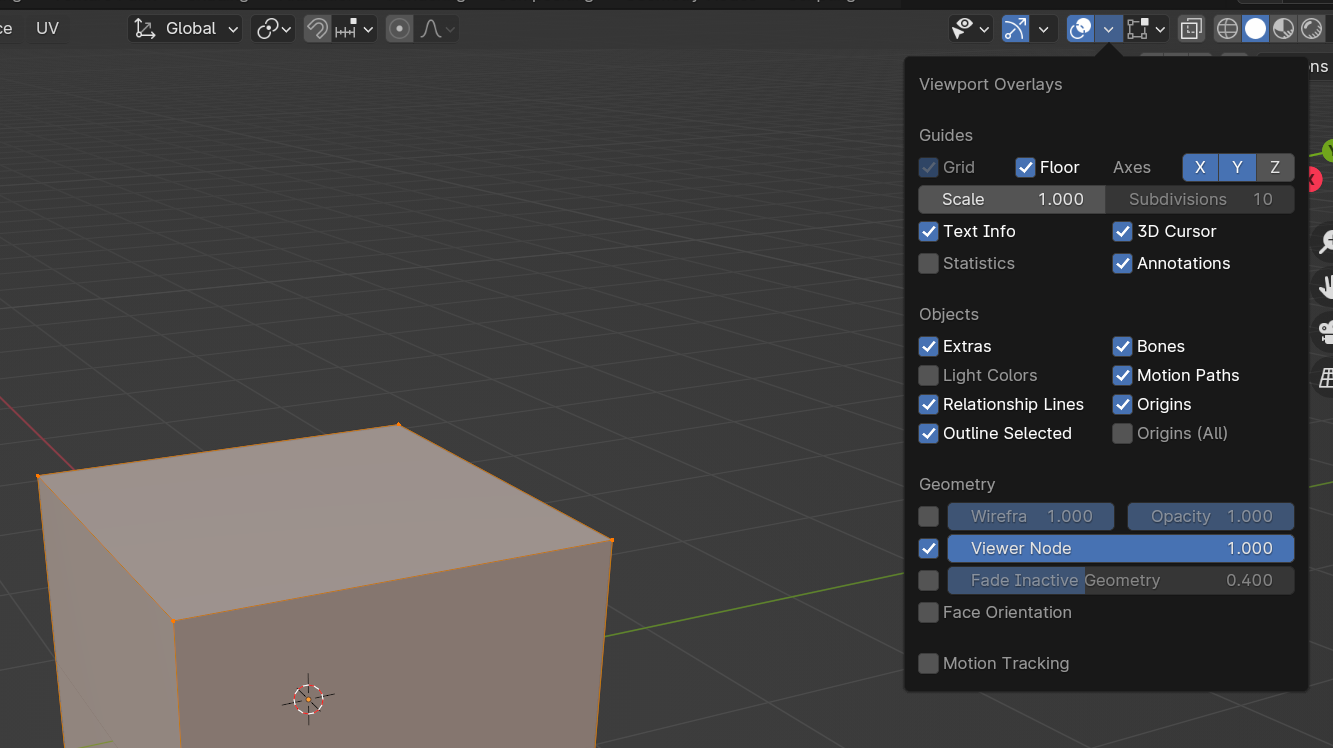
Task: Switch to Rendered viewport shading
Action: pyautogui.click(x=1311, y=29)
